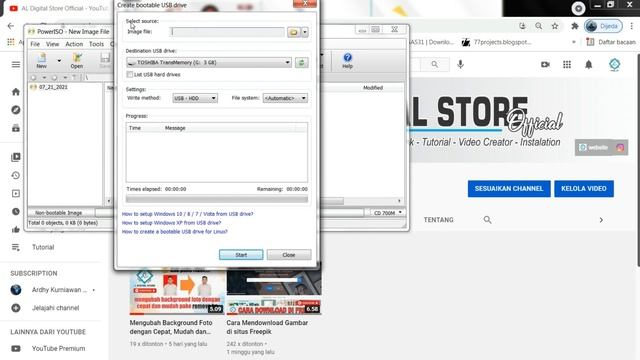The height and width of the screenshot is (360, 640).
Task: Search within the channel using magnifier icon
Action: [487, 220]
